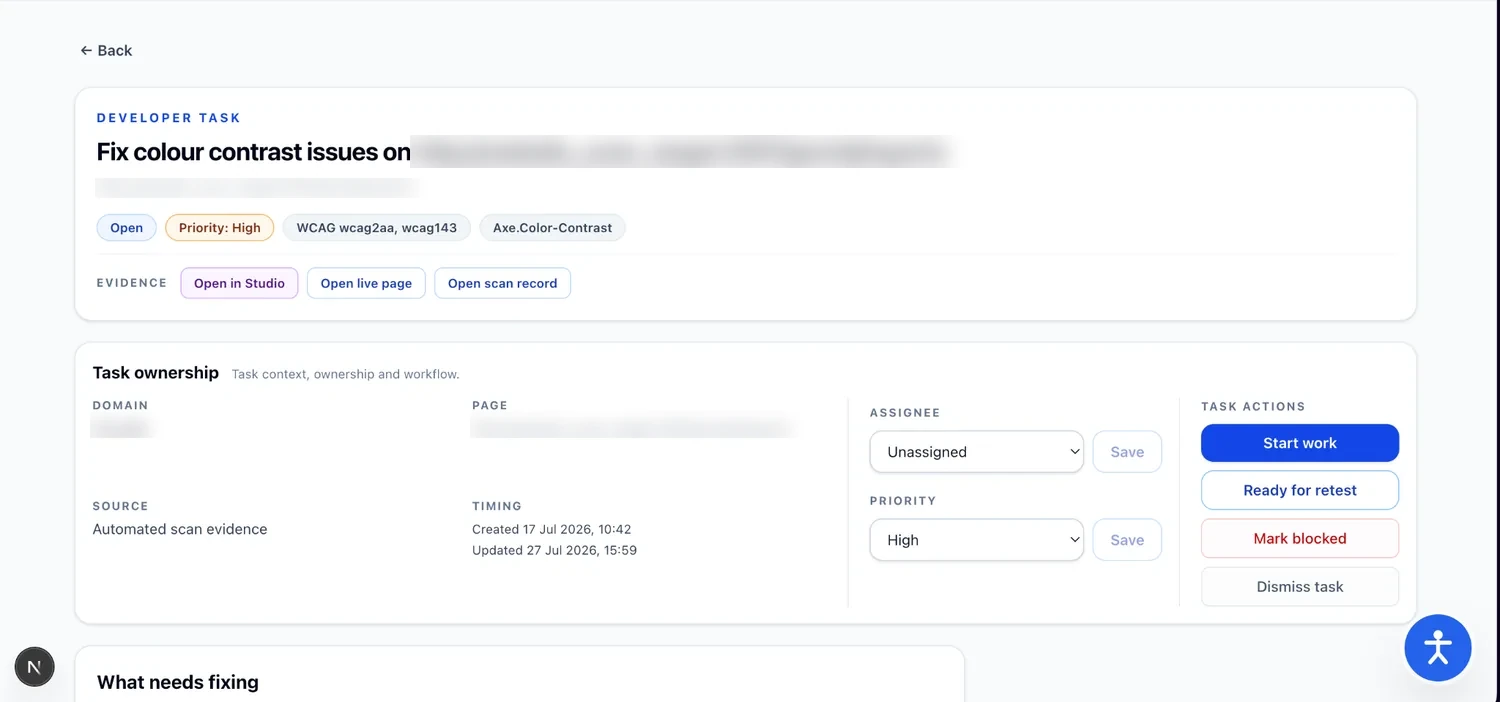The width and height of the screenshot is (1500, 702).
Task: Save the priority selection
Action: [1127, 540]
